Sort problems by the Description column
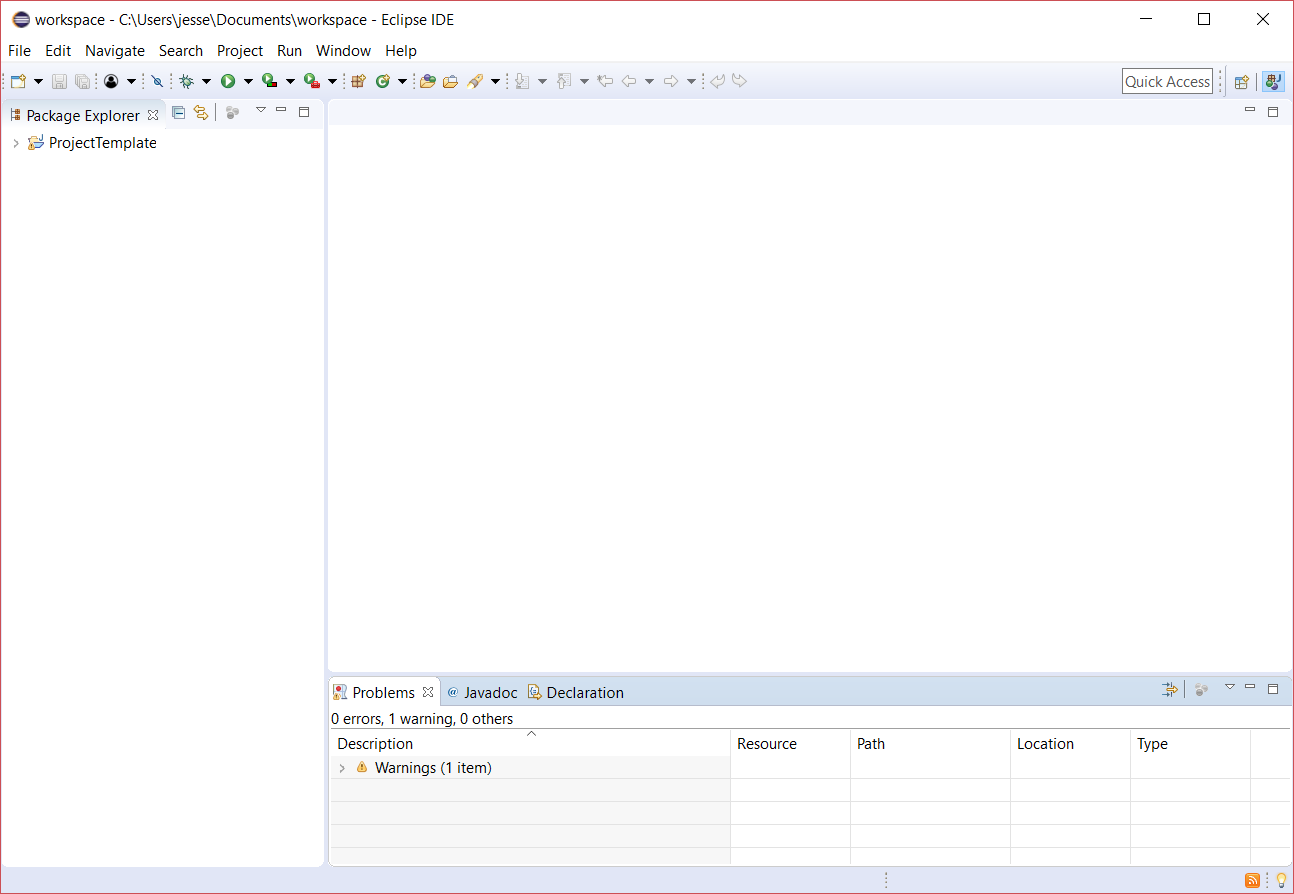The width and height of the screenshot is (1294, 894). pos(375,743)
